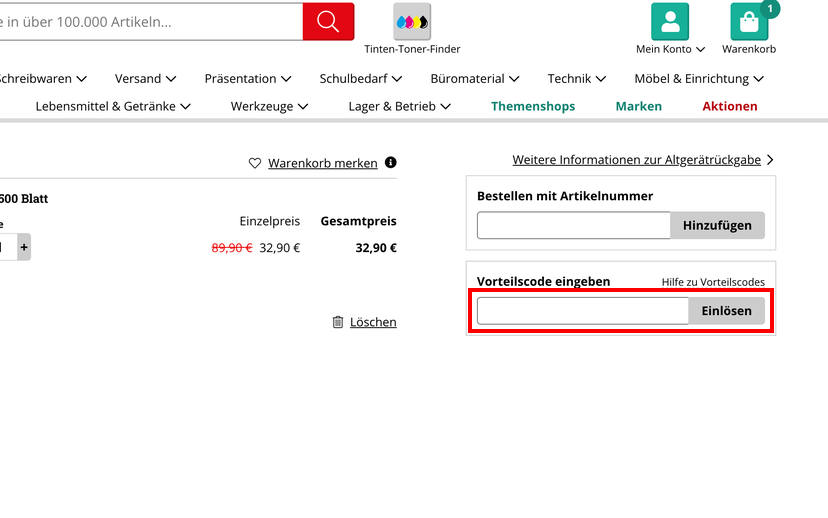Click the Vorteilscode eingeben heading
Viewport: 828px width, 518px height.
coord(543,281)
